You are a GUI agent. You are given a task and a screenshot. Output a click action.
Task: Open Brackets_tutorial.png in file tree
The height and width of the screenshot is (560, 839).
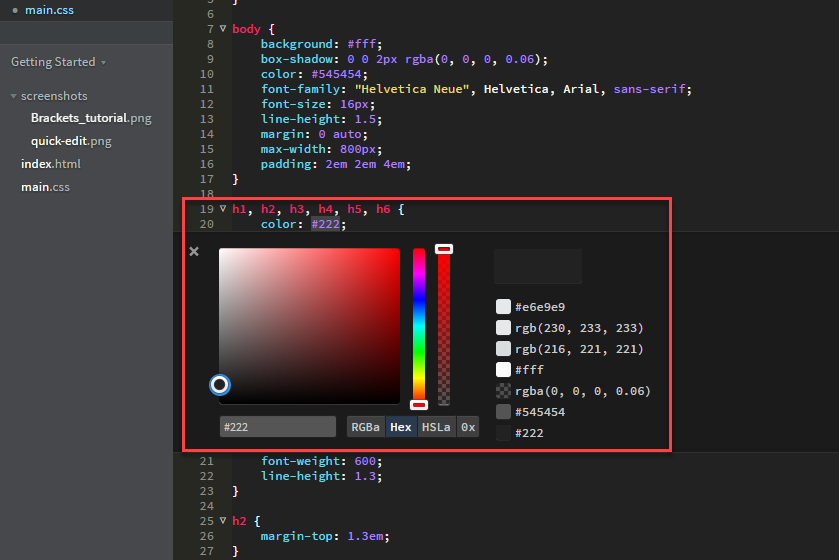point(91,118)
